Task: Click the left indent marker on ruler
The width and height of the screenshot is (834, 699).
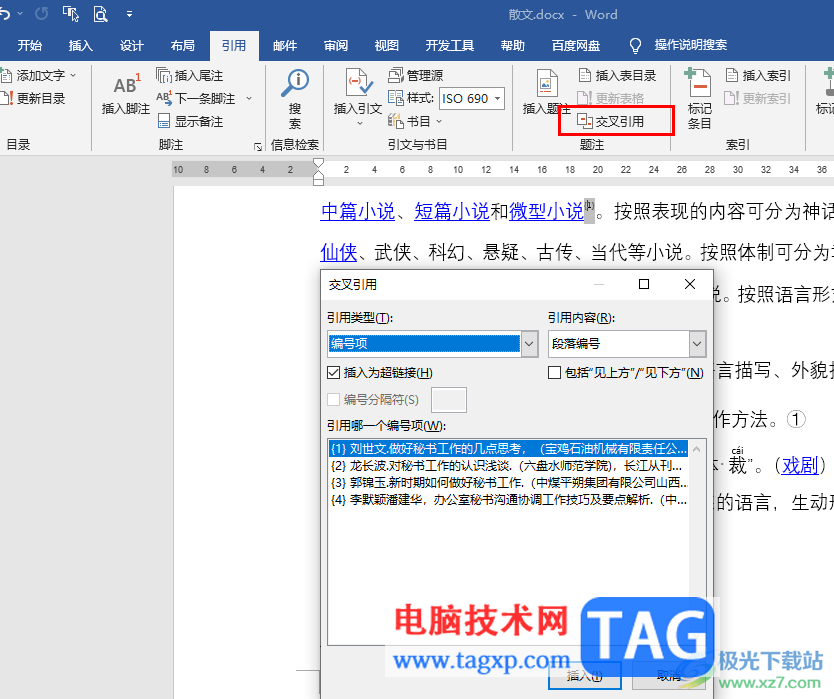Action: click(319, 181)
